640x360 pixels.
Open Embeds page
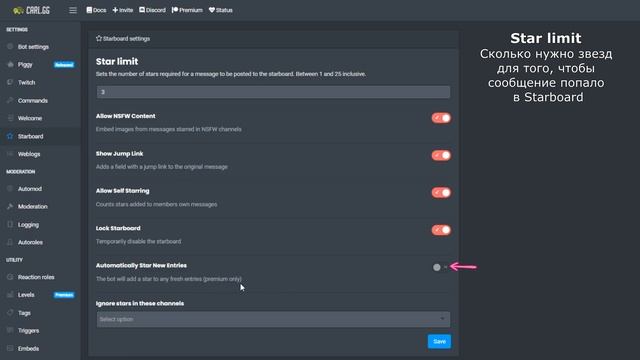[x=28, y=349]
